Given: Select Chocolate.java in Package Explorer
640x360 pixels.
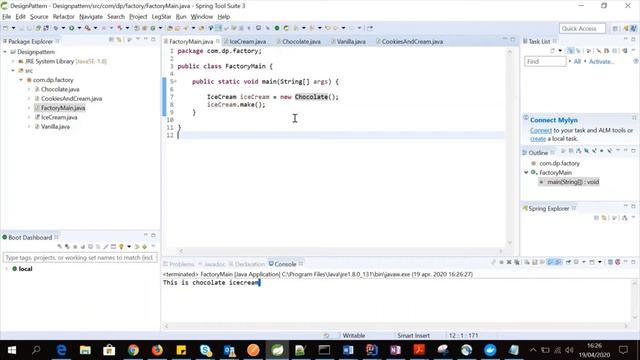Looking at the screenshot, I should [60, 89].
